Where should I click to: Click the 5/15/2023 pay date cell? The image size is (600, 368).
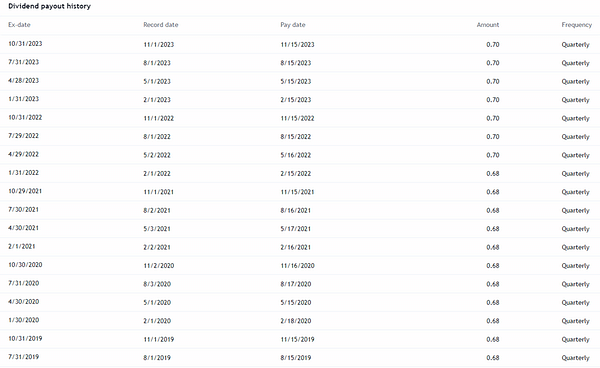pos(296,81)
